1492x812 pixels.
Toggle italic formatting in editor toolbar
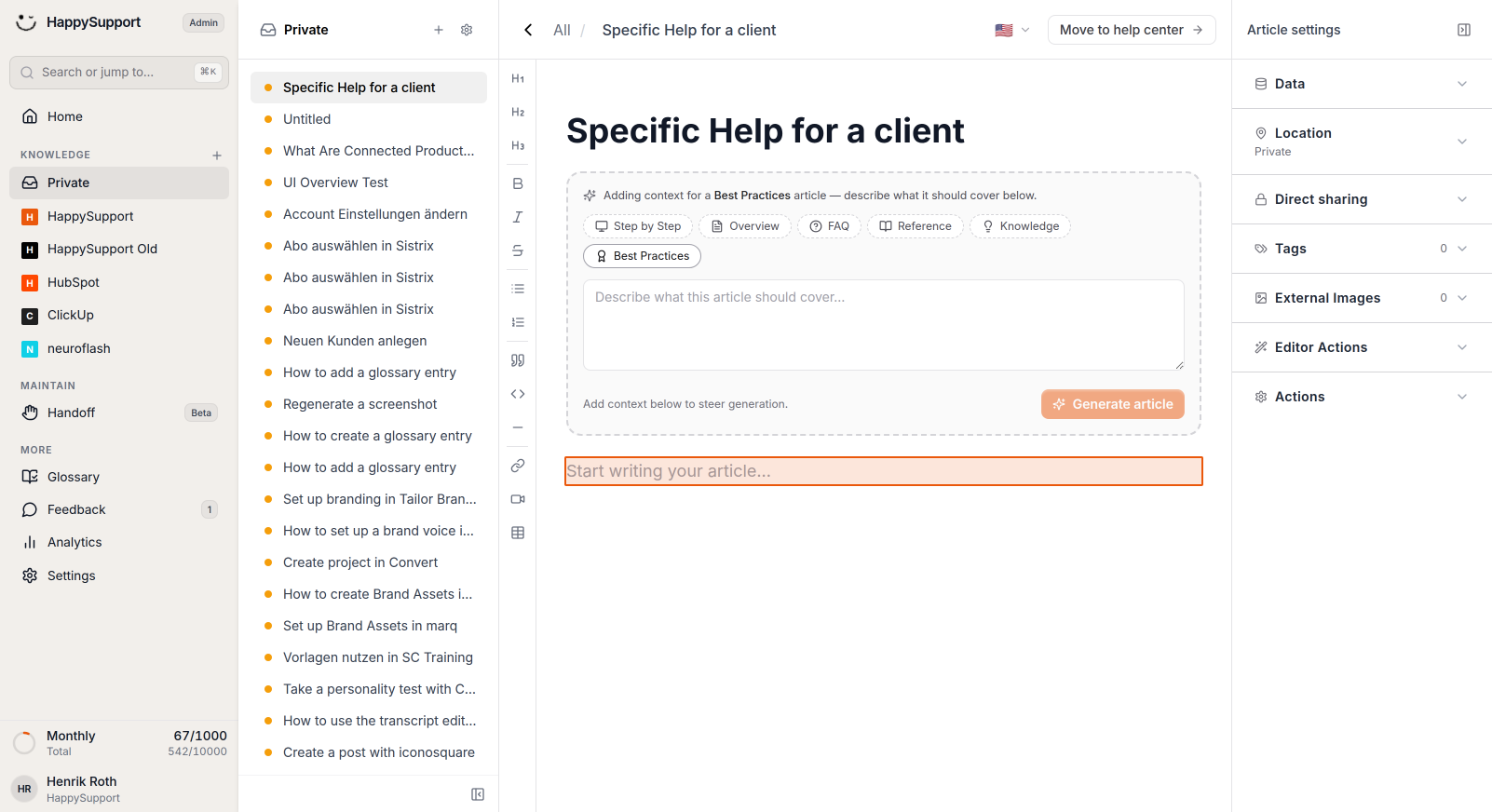[x=518, y=217]
